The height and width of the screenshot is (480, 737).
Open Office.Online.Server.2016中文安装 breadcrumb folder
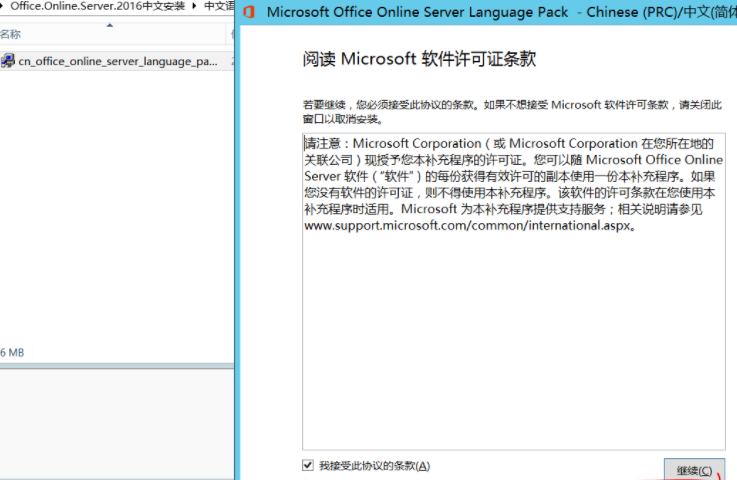tap(98, 6)
